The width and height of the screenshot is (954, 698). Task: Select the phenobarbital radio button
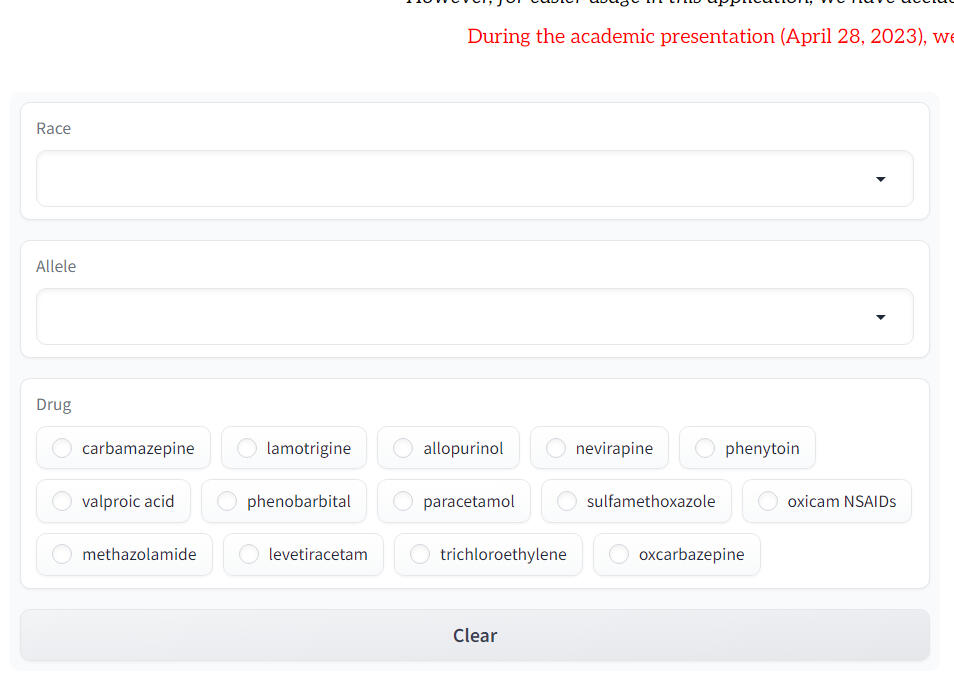point(227,501)
